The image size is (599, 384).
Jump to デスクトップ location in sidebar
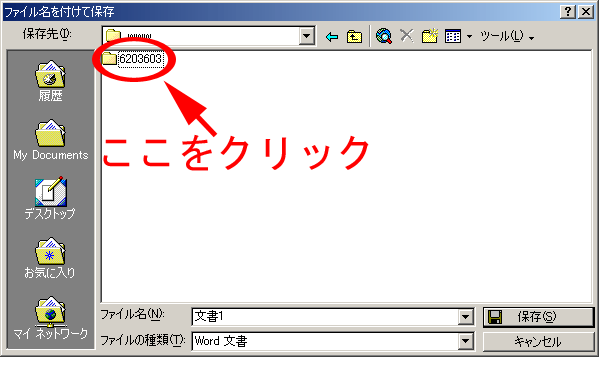[x=50, y=198]
